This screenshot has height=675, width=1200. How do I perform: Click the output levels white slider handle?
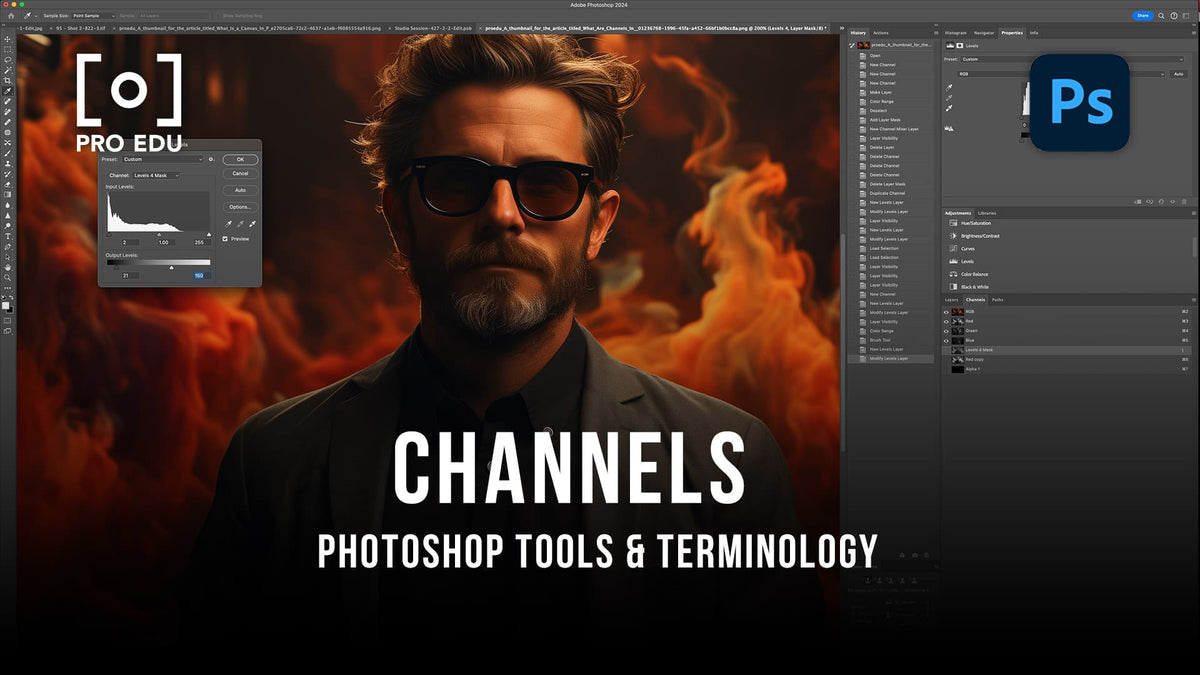click(x=171, y=268)
